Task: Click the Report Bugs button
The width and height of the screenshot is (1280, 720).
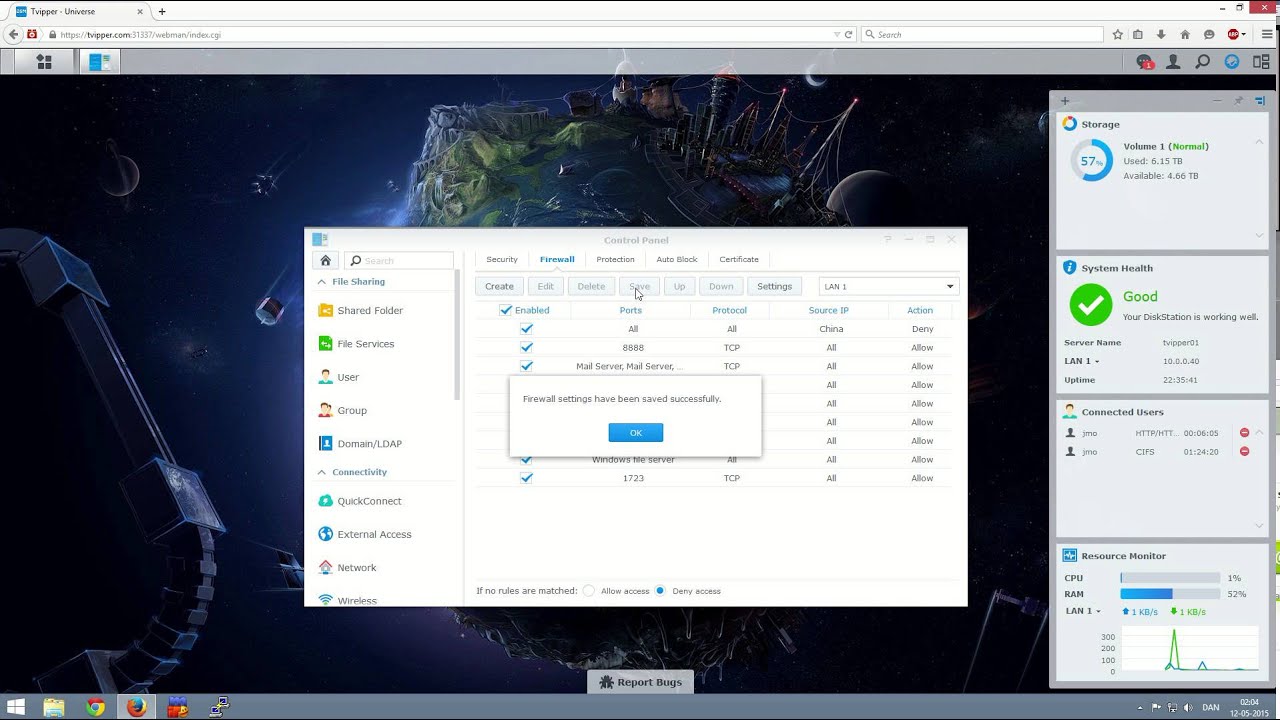Action: pos(640,682)
